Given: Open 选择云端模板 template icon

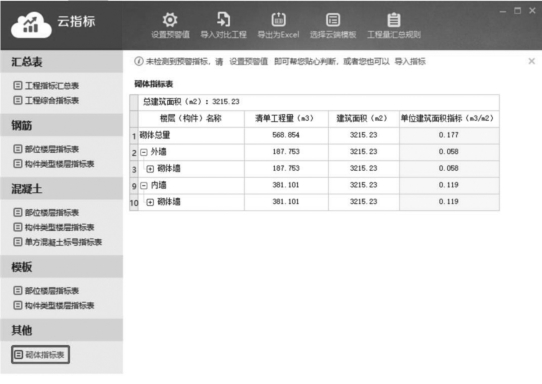Looking at the screenshot, I should click(x=333, y=20).
